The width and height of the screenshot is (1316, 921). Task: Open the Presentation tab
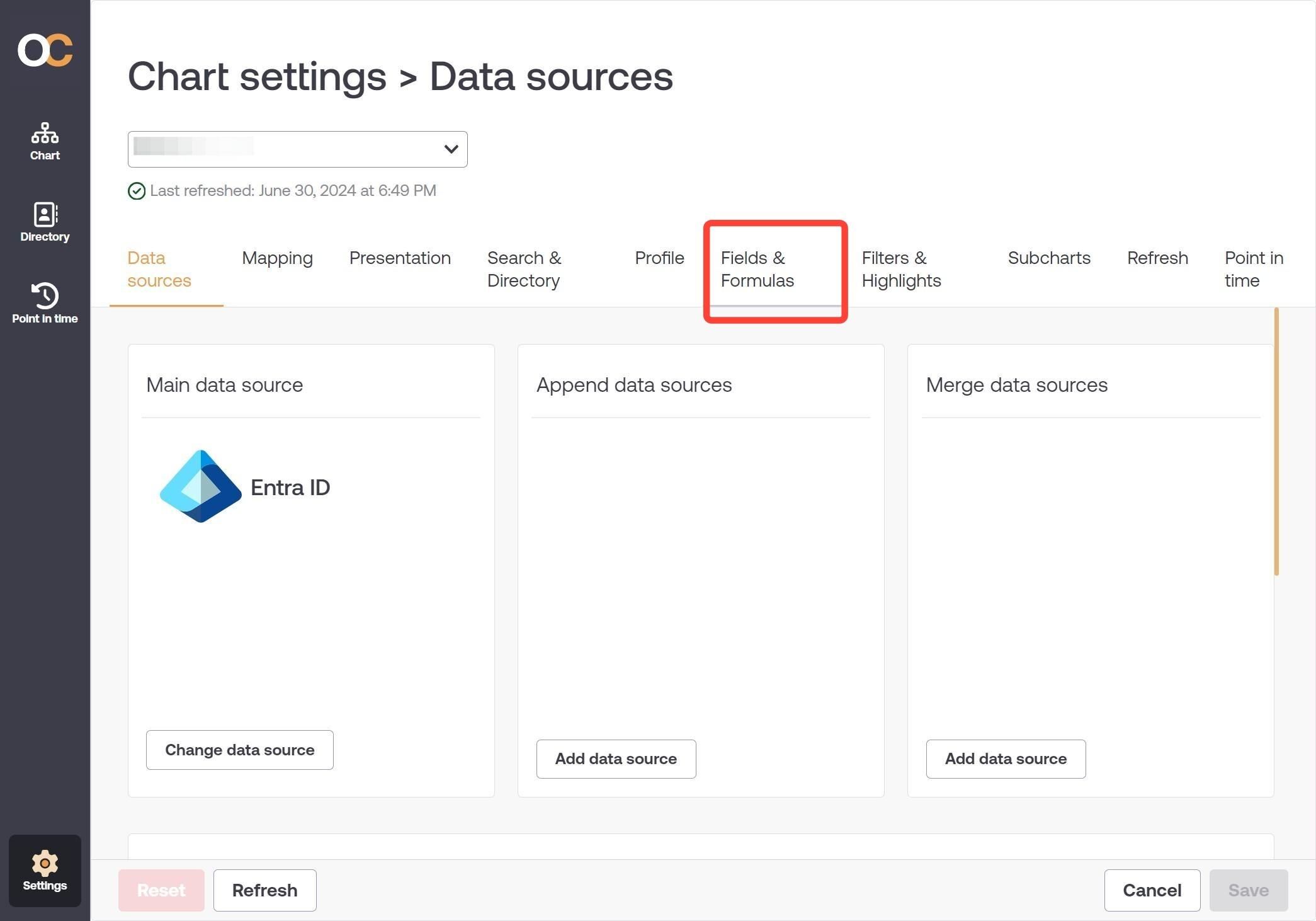[400, 258]
